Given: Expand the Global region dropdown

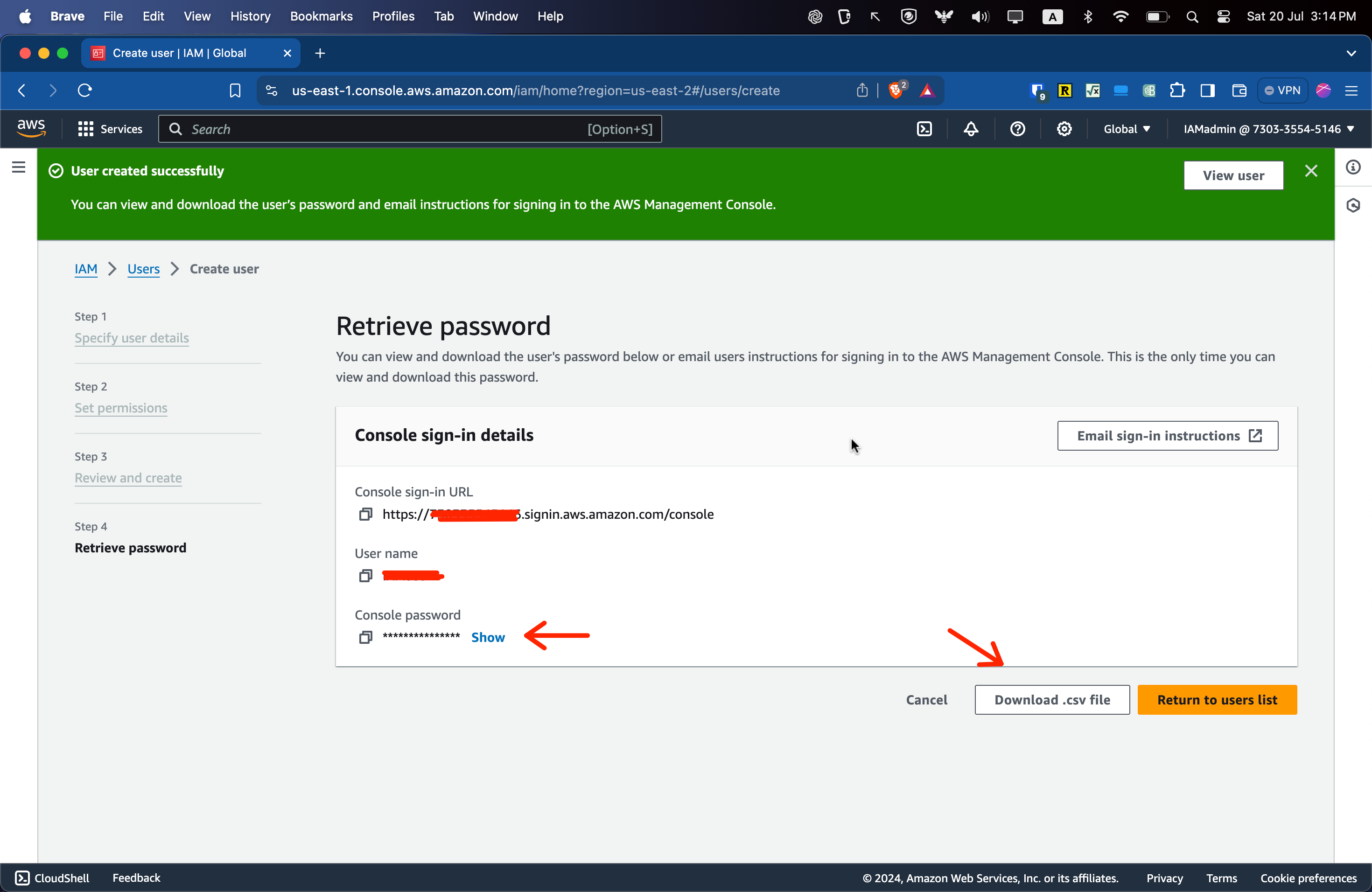Looking at the screenshot, I should coord(1127,129).
